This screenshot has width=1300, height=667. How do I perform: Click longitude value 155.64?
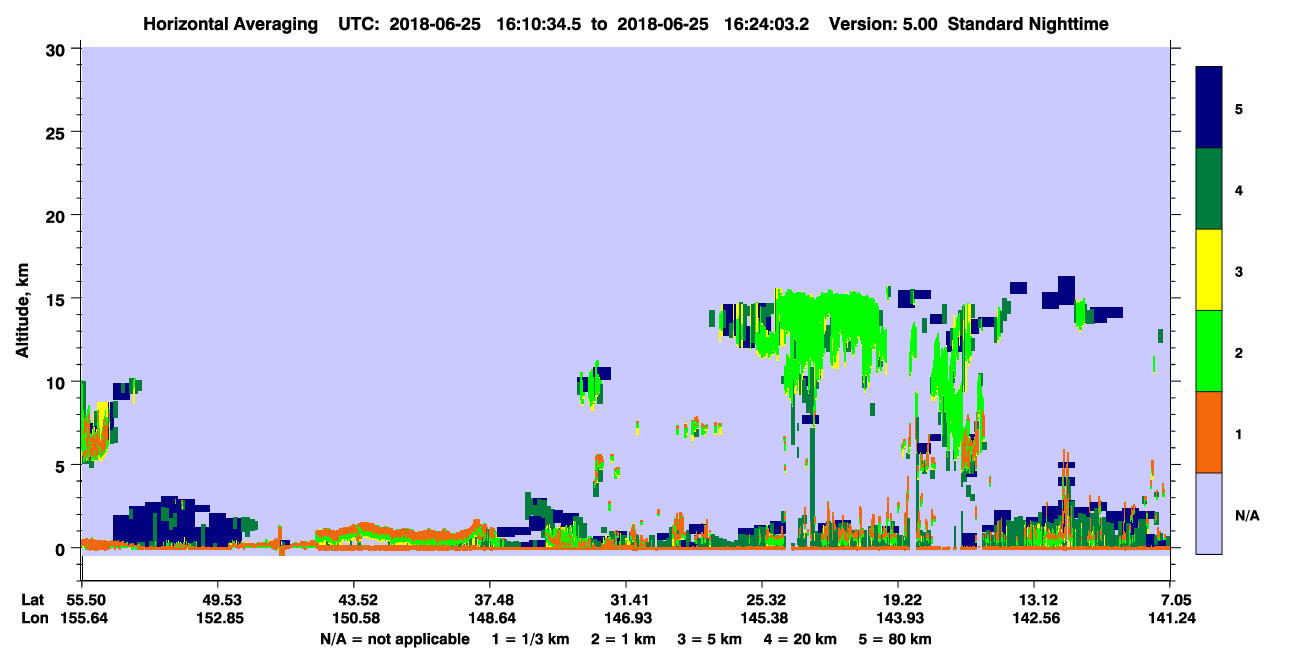pos(82,618)
